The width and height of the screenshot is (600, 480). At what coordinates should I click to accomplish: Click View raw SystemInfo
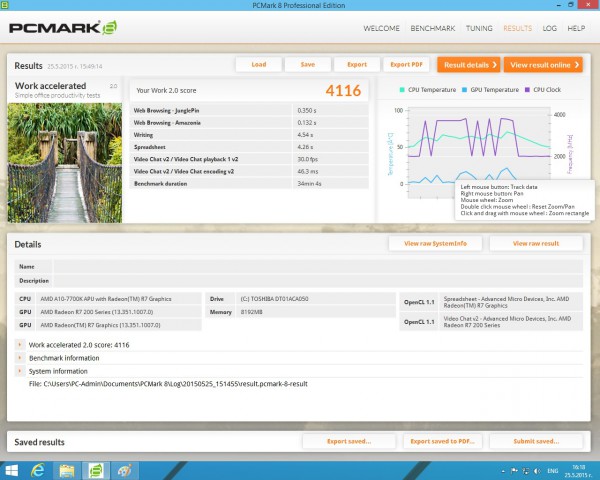tap(435, 243)
